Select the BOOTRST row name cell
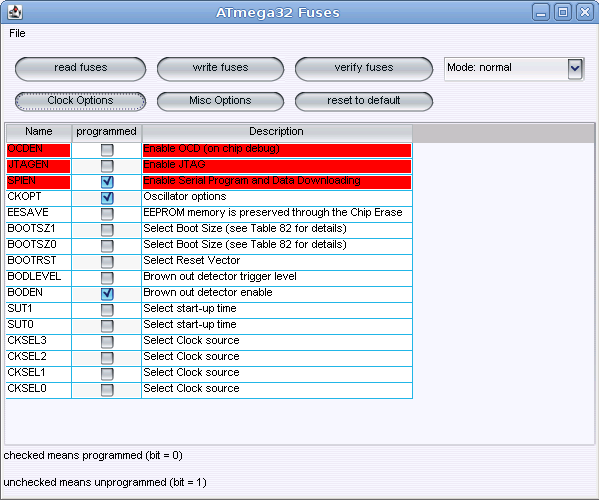Viewport: 599px width, 500px height. click(x=39, y=262)
